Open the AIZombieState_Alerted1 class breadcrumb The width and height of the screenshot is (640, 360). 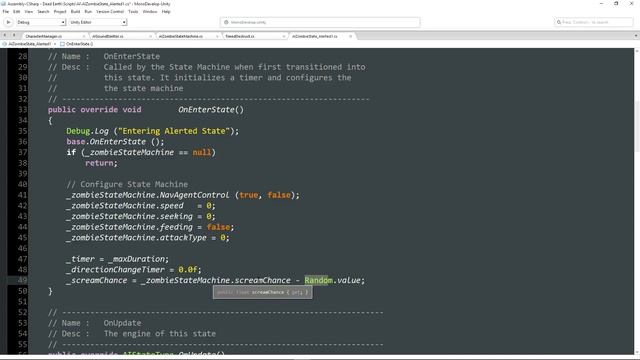(29, 44)
